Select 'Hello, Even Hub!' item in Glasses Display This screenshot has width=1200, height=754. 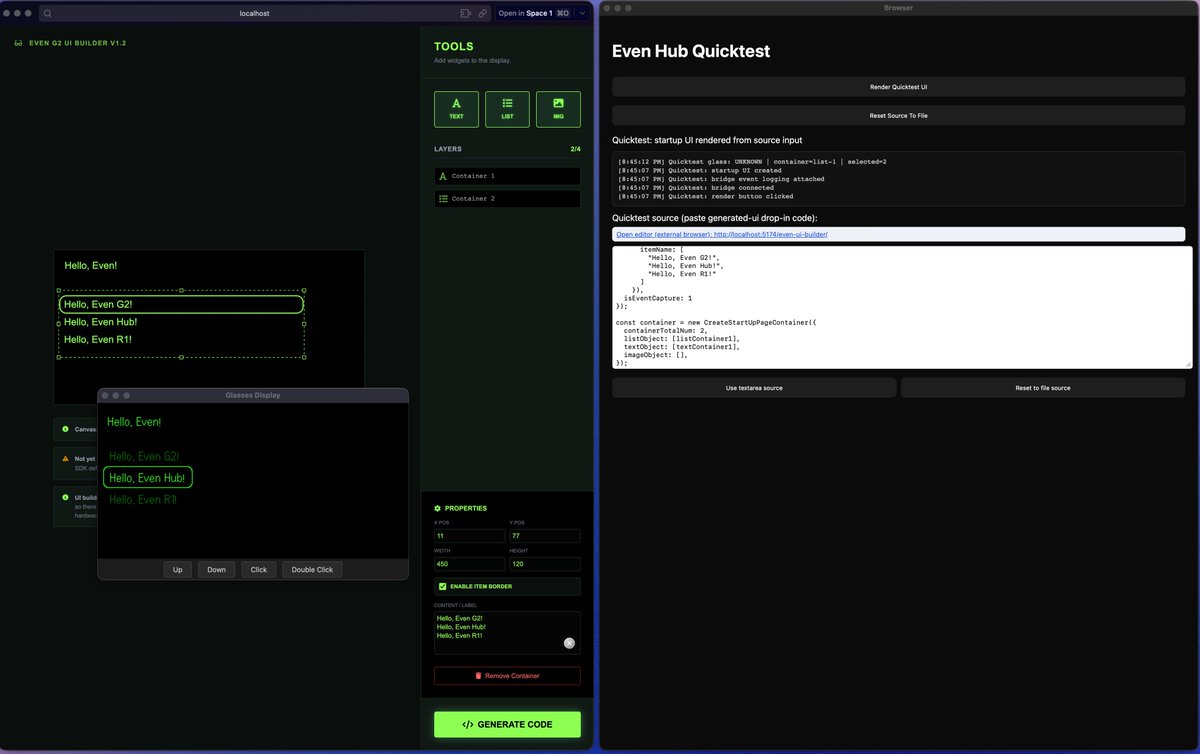(148, 478)
